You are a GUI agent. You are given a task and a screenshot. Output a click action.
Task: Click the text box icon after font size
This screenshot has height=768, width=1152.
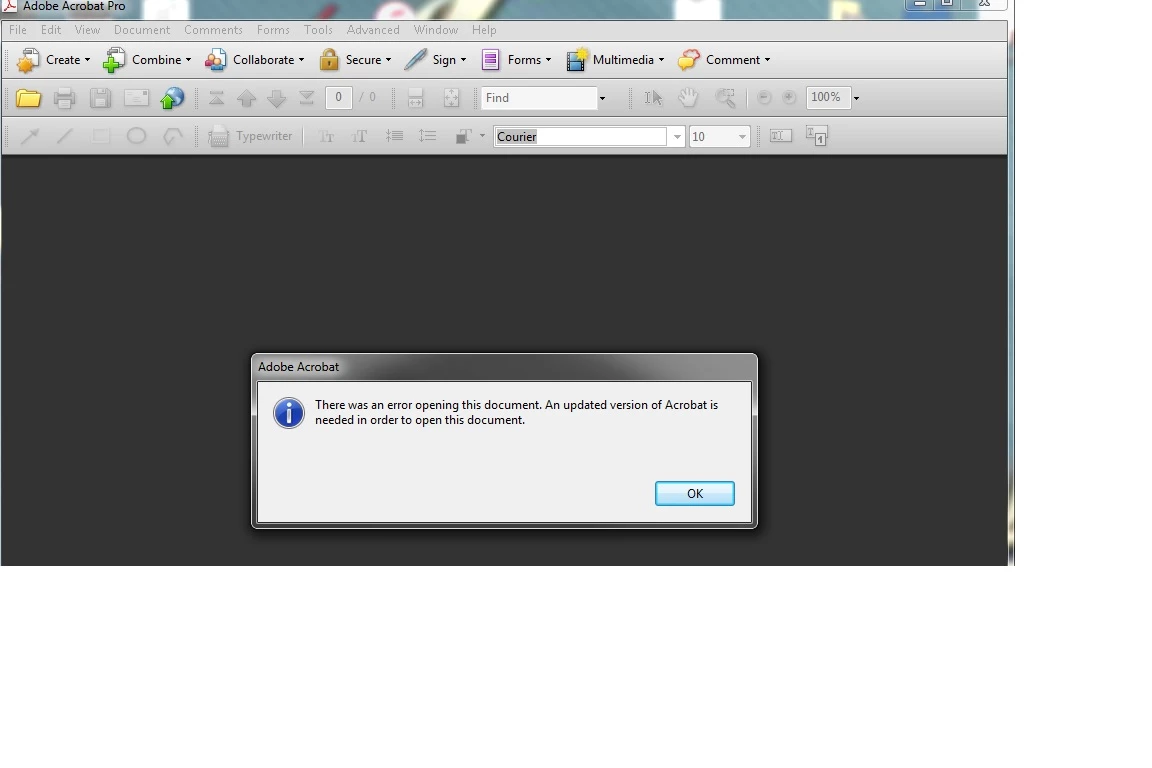click(x=780, y=136)
